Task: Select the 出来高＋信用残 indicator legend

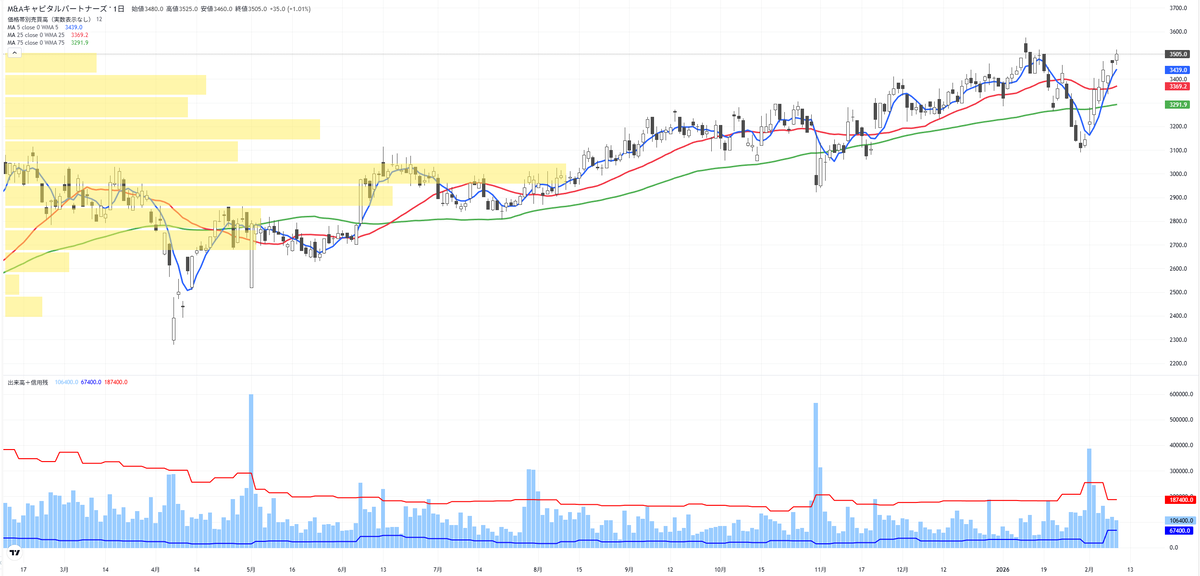Action: coord(29,382)
